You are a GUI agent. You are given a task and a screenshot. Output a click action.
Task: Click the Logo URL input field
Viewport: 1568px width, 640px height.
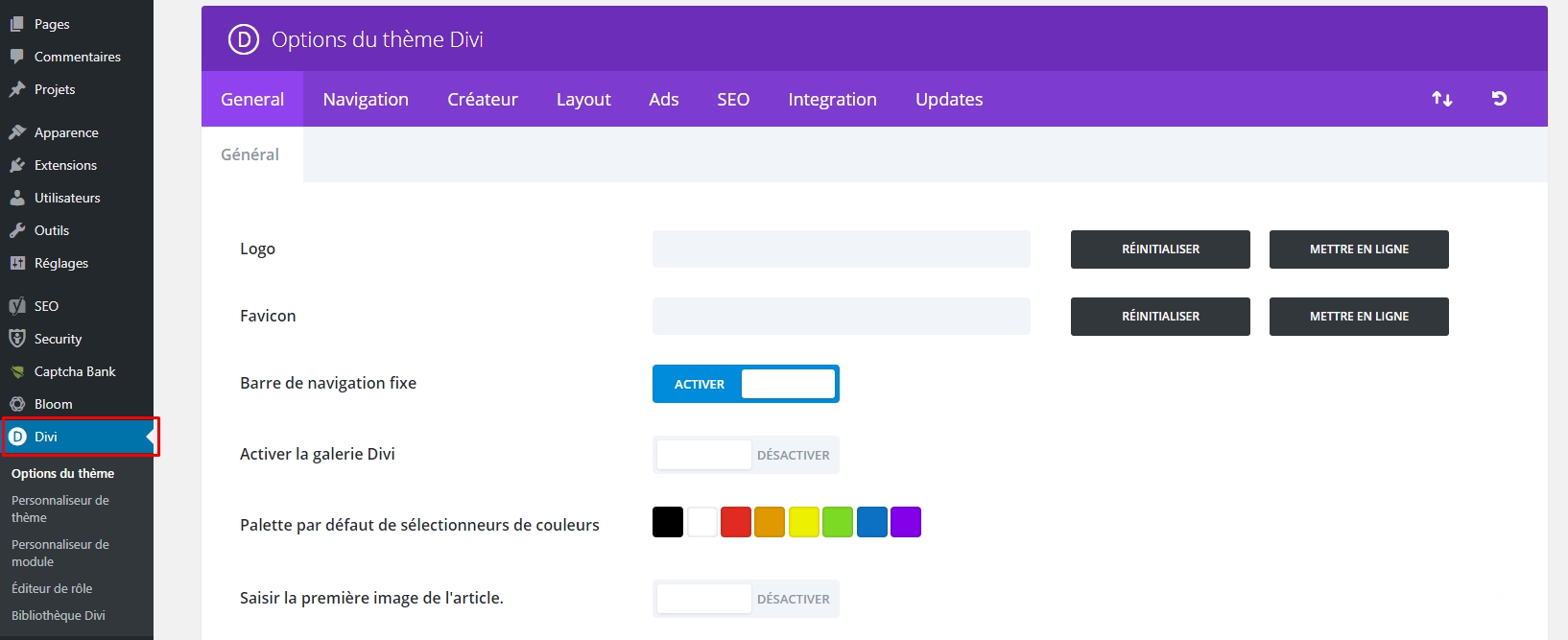pyautogui.click(x=842, y=249)
